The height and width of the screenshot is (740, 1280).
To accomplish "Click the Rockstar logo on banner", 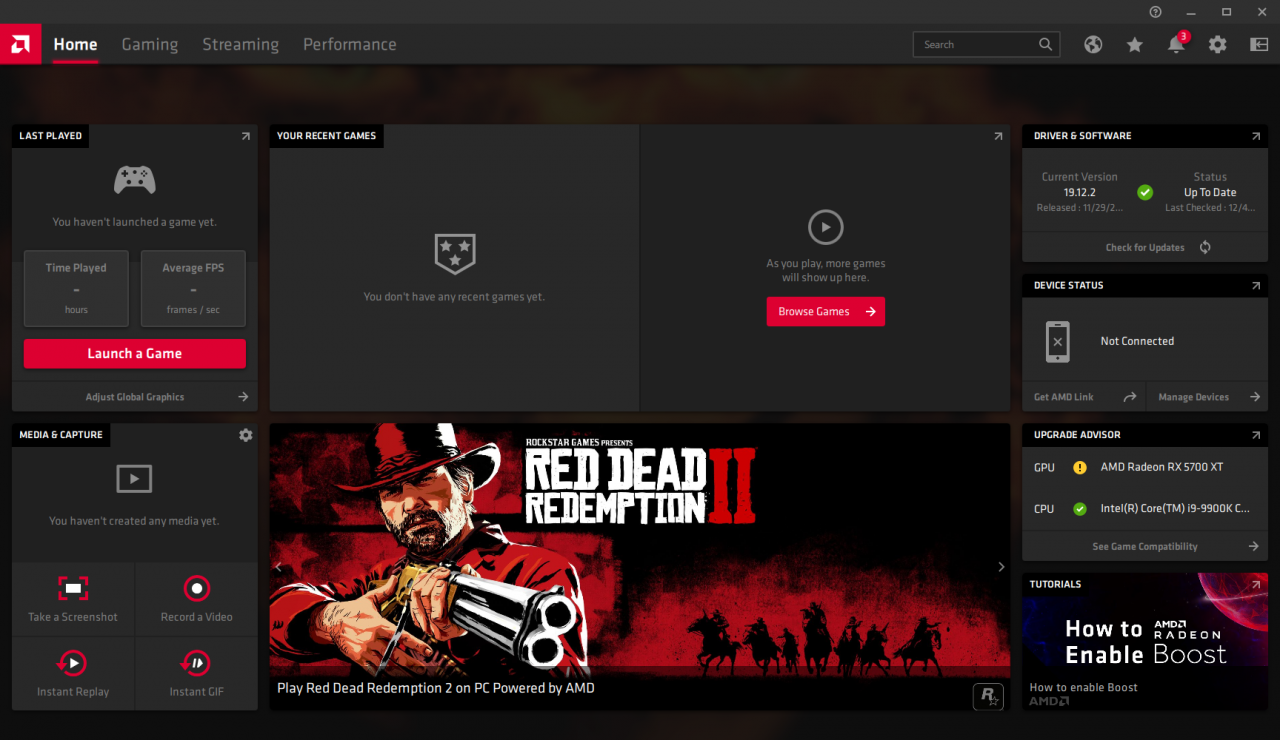I will point(988,696).
